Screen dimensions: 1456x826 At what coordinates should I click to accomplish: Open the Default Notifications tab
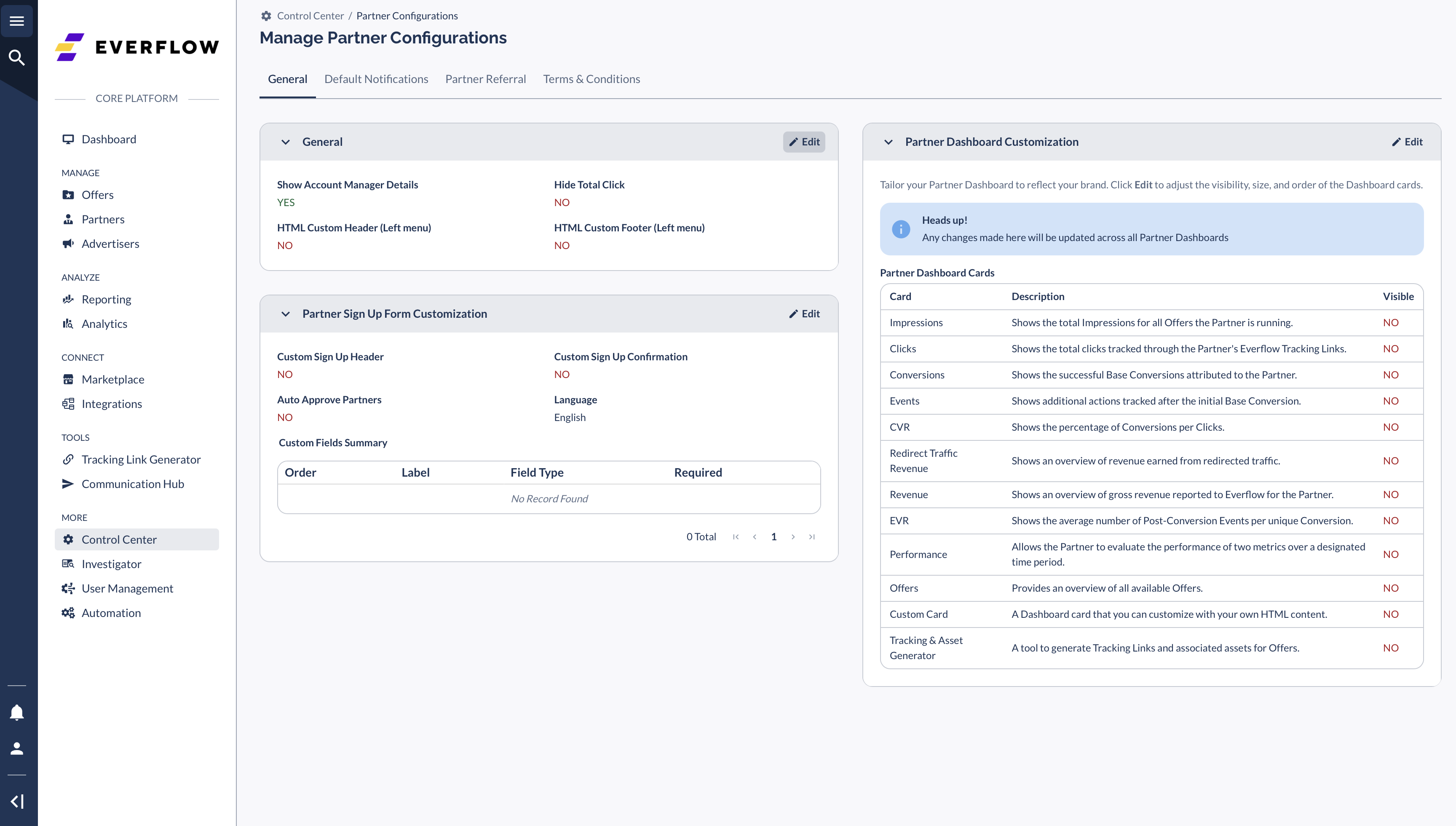click(376, 79)
